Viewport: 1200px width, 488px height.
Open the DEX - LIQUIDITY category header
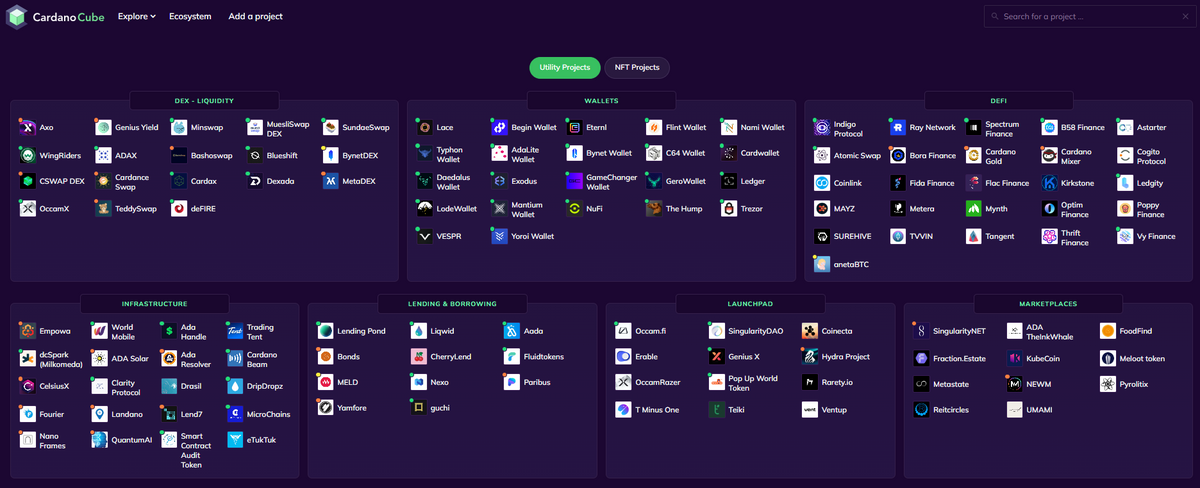204,101
